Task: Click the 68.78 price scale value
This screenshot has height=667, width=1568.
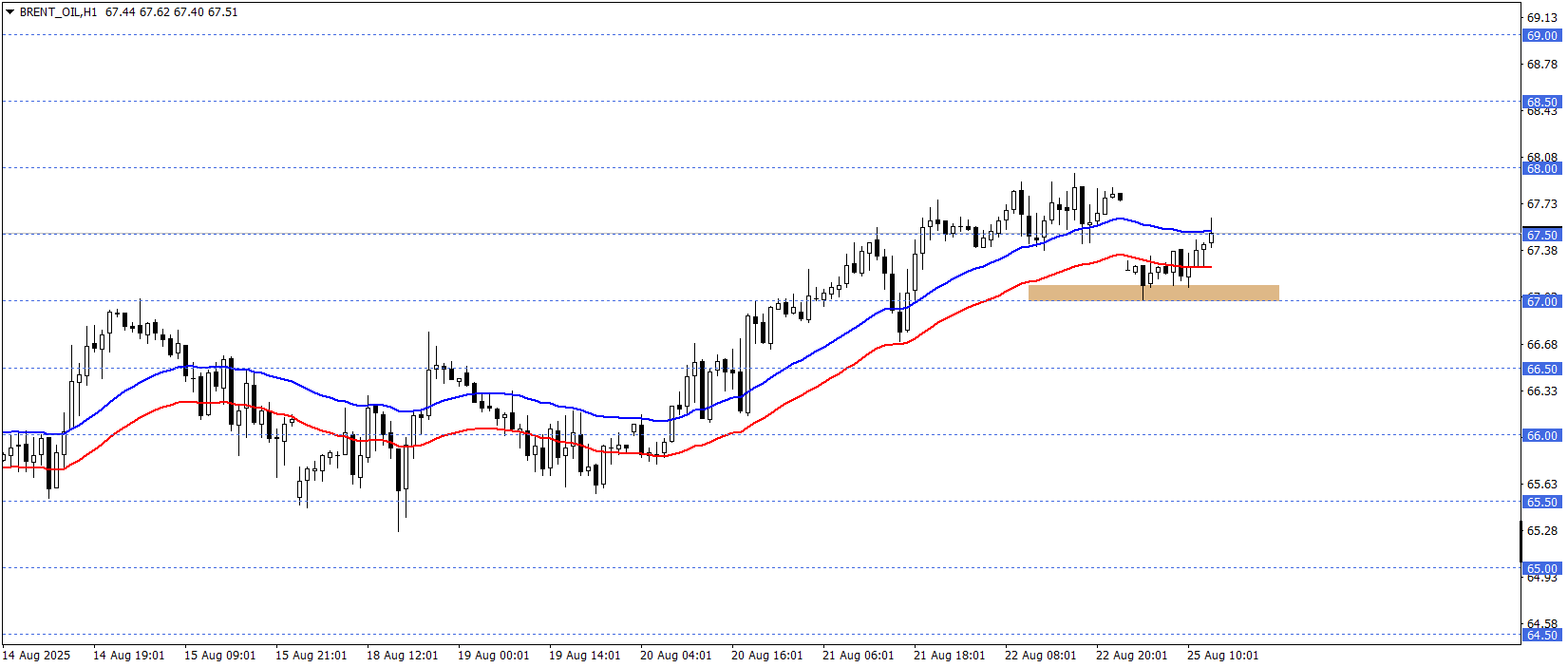Action: tap(1542, 65)
